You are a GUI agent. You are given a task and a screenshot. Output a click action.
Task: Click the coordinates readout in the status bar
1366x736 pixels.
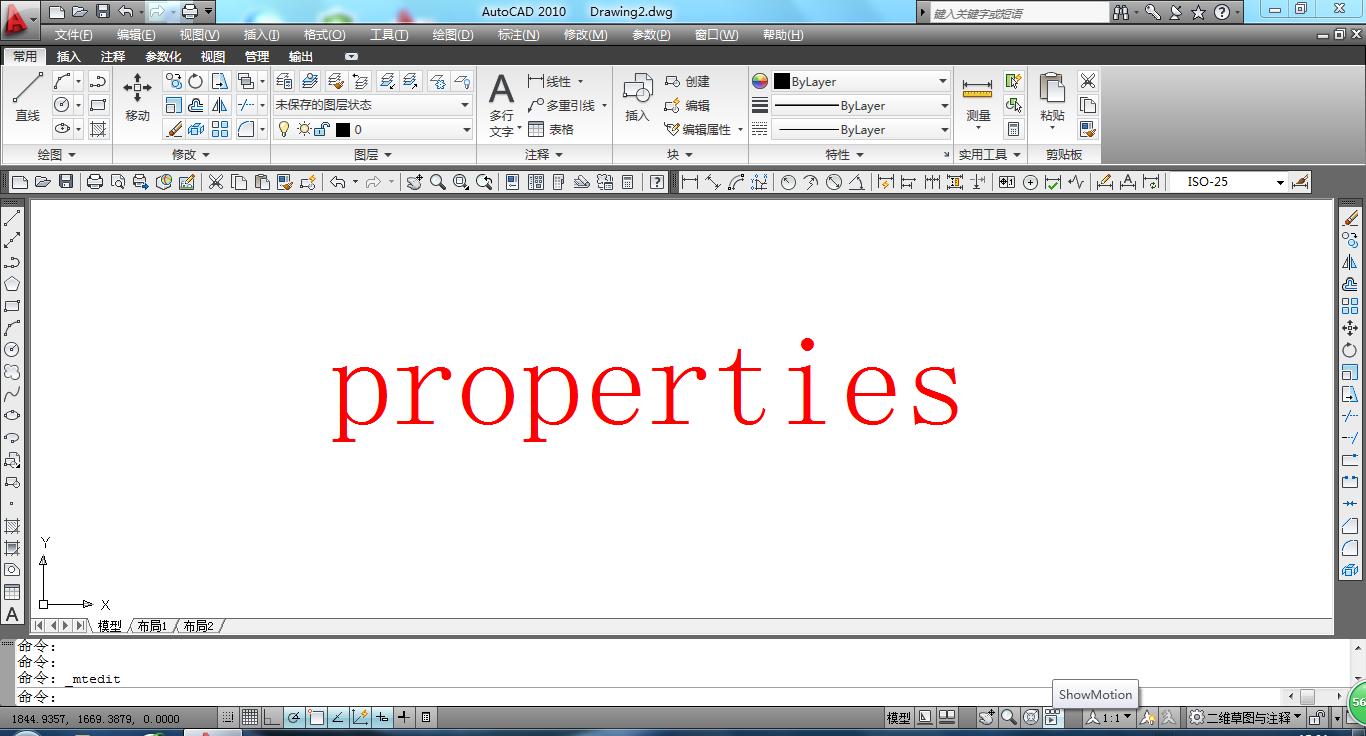coord(96,718)
